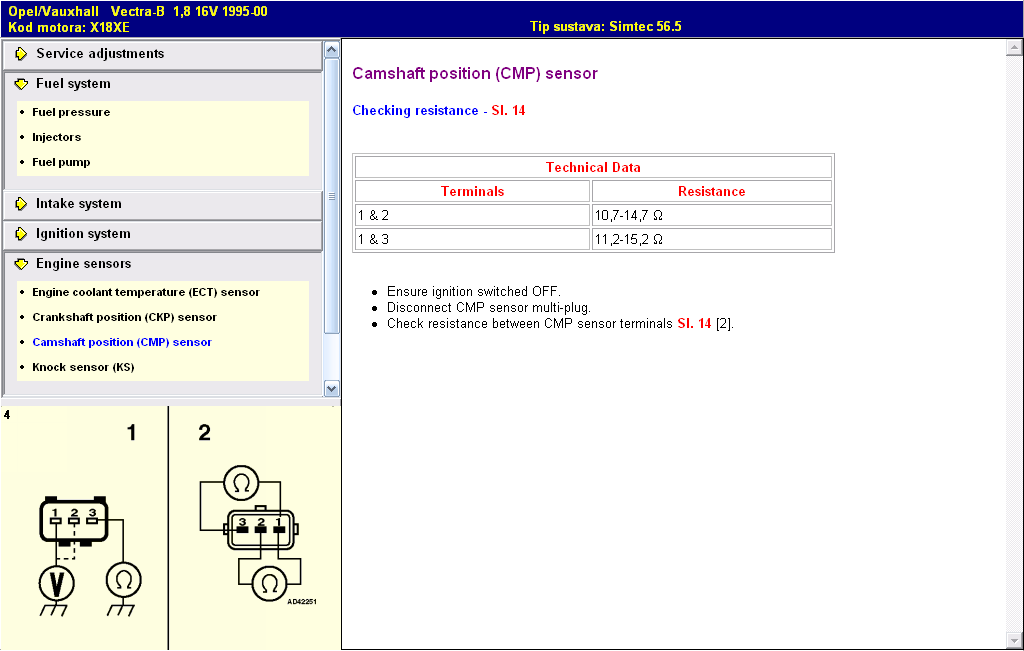Select the Fuel system header label
This screenshot has width=1024, height=651.
[73, 84]
